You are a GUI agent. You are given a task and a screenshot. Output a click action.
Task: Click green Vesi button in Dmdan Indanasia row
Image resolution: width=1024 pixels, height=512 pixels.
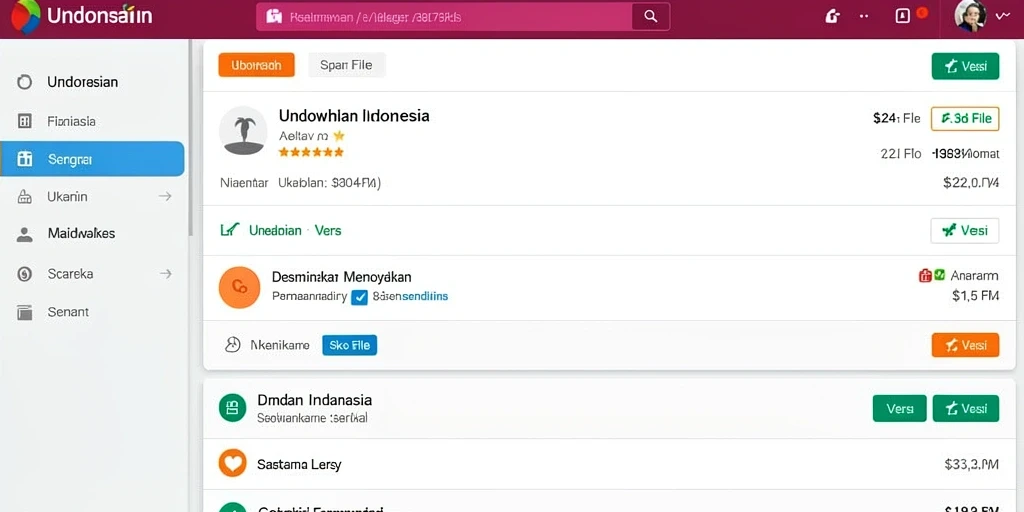[966, 408]
